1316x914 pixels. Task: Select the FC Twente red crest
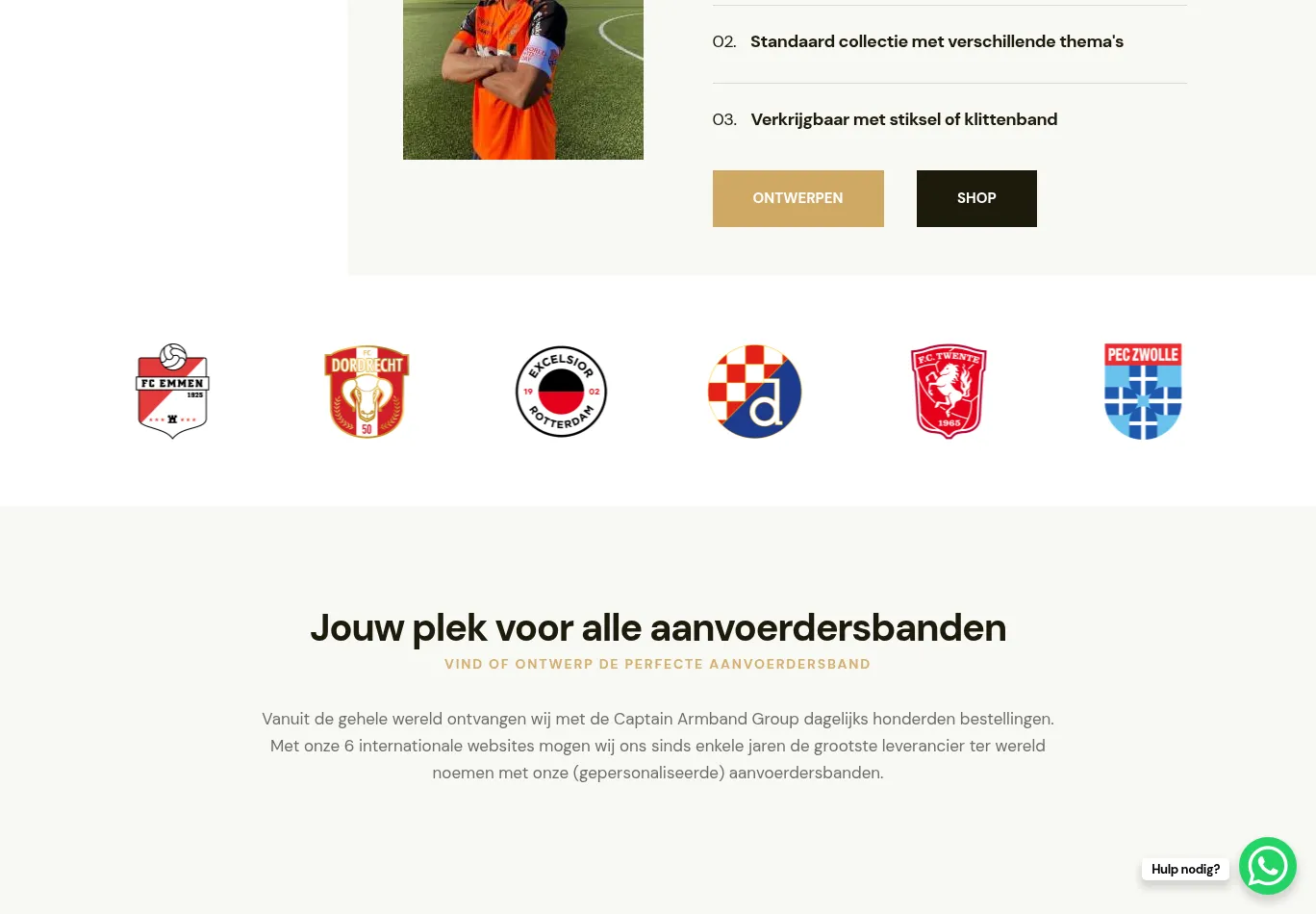949,392
